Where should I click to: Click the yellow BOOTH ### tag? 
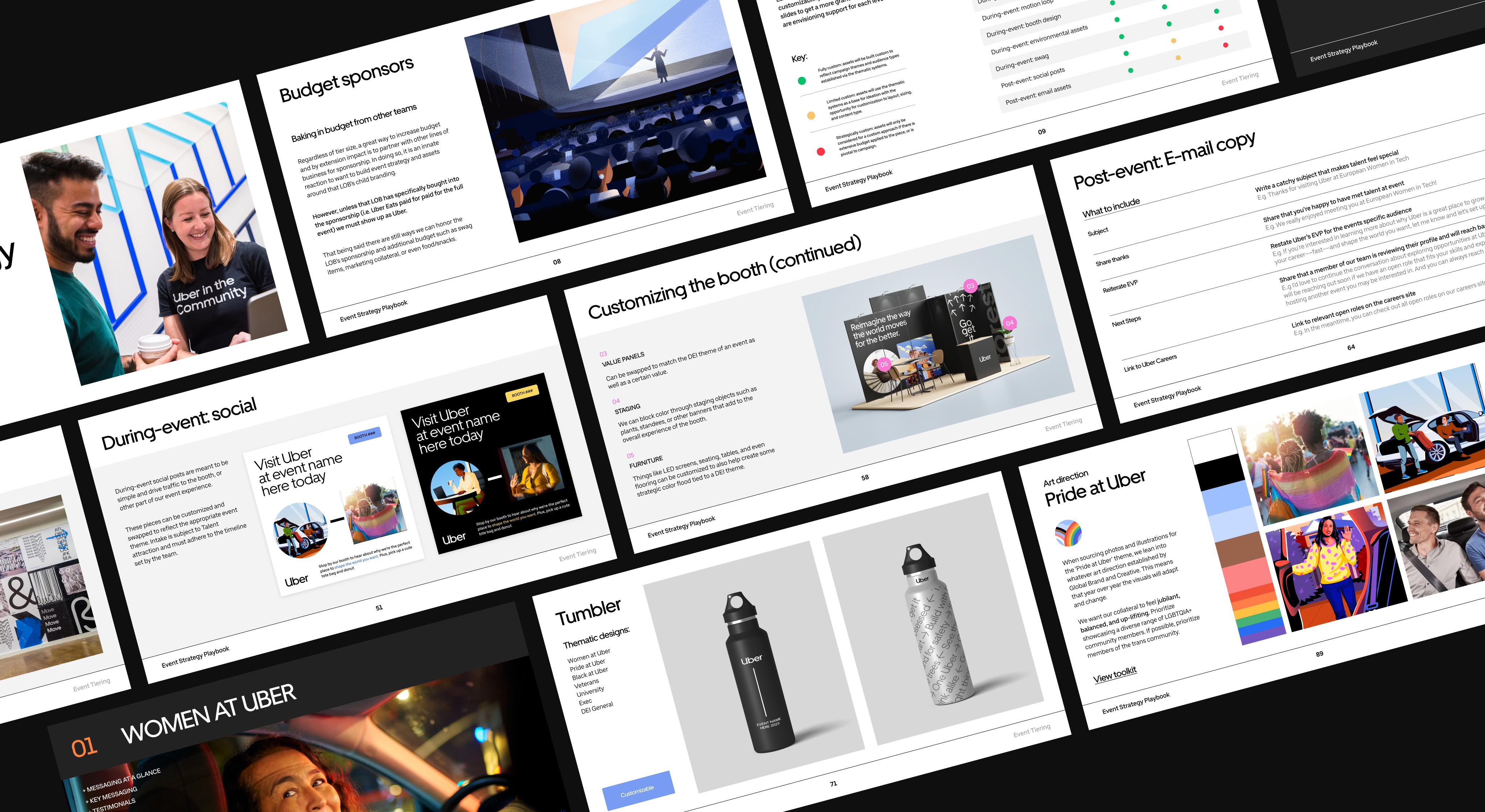pyautogui.click(x=522, y=393)
